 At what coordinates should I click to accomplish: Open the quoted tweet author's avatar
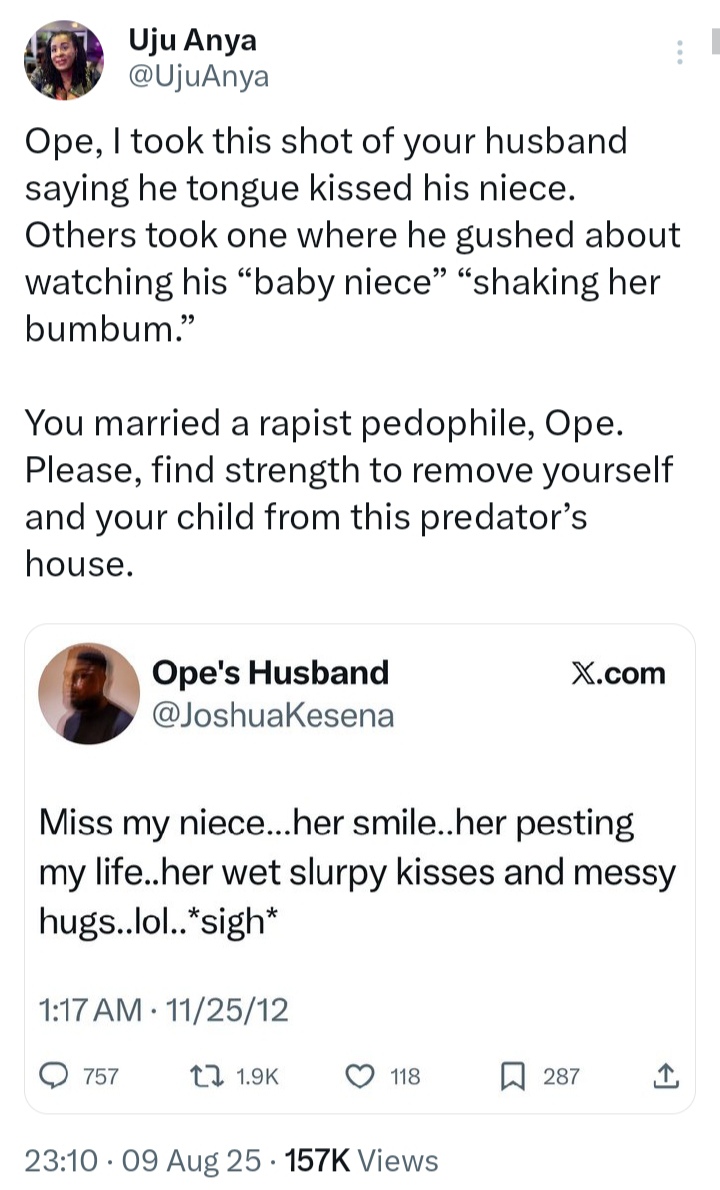tap(88, 693)
